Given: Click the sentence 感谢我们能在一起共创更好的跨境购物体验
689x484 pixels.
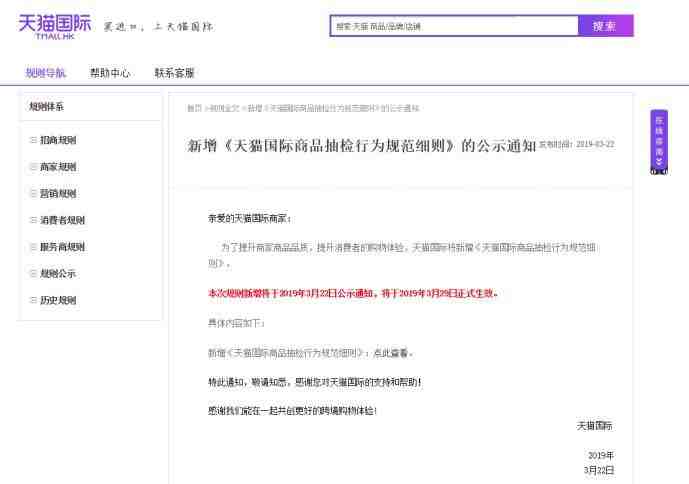Looking at the screenshot, I should (x=292, y=411).
